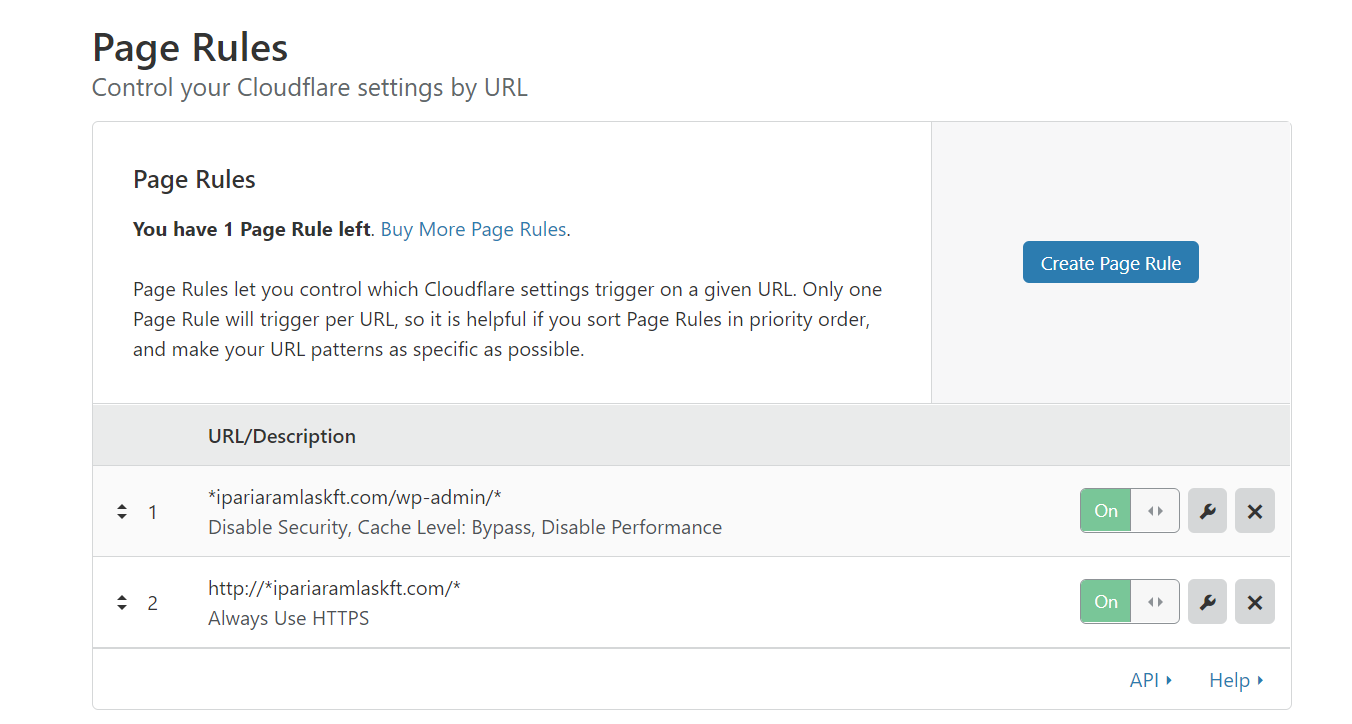Click the small arrow beside the Help link

click(x=1260, y=680)
